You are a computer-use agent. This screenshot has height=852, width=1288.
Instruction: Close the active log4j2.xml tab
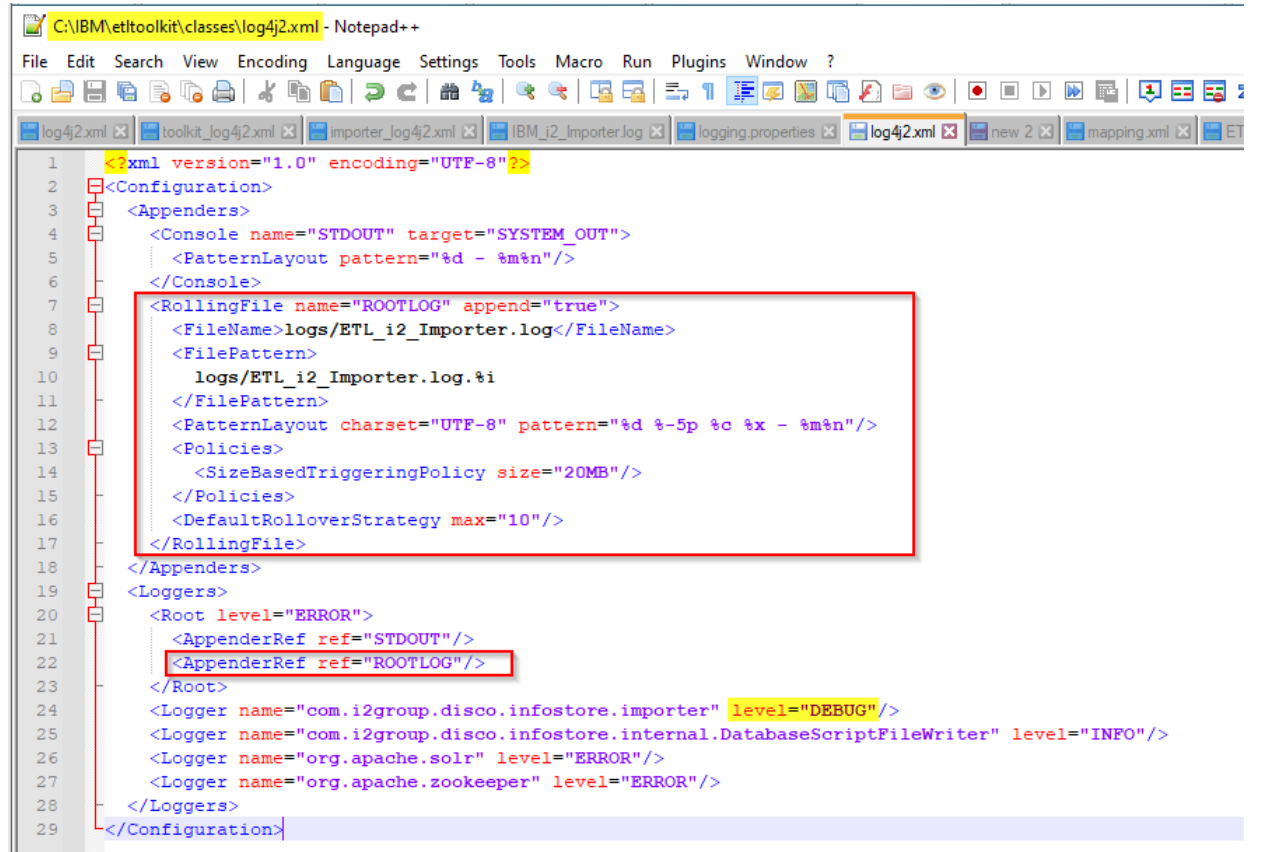click(950, 132)
